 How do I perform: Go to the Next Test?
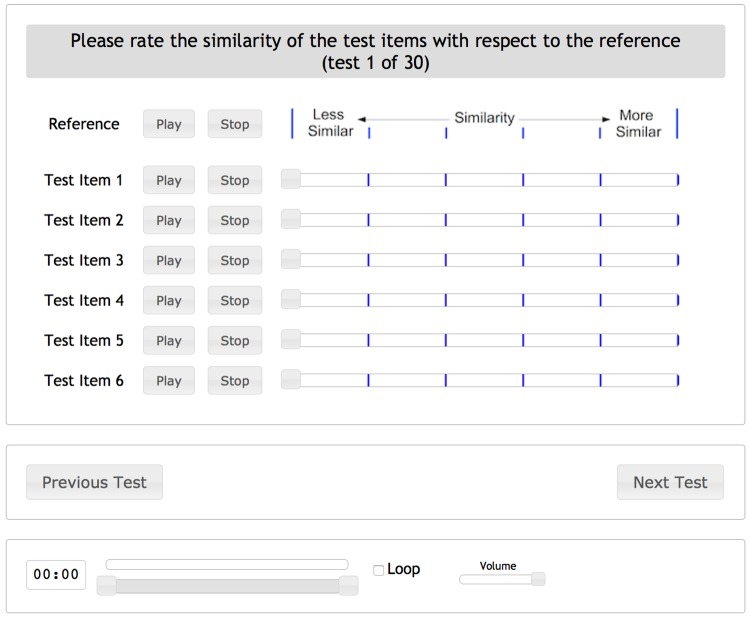click(670, 482)
